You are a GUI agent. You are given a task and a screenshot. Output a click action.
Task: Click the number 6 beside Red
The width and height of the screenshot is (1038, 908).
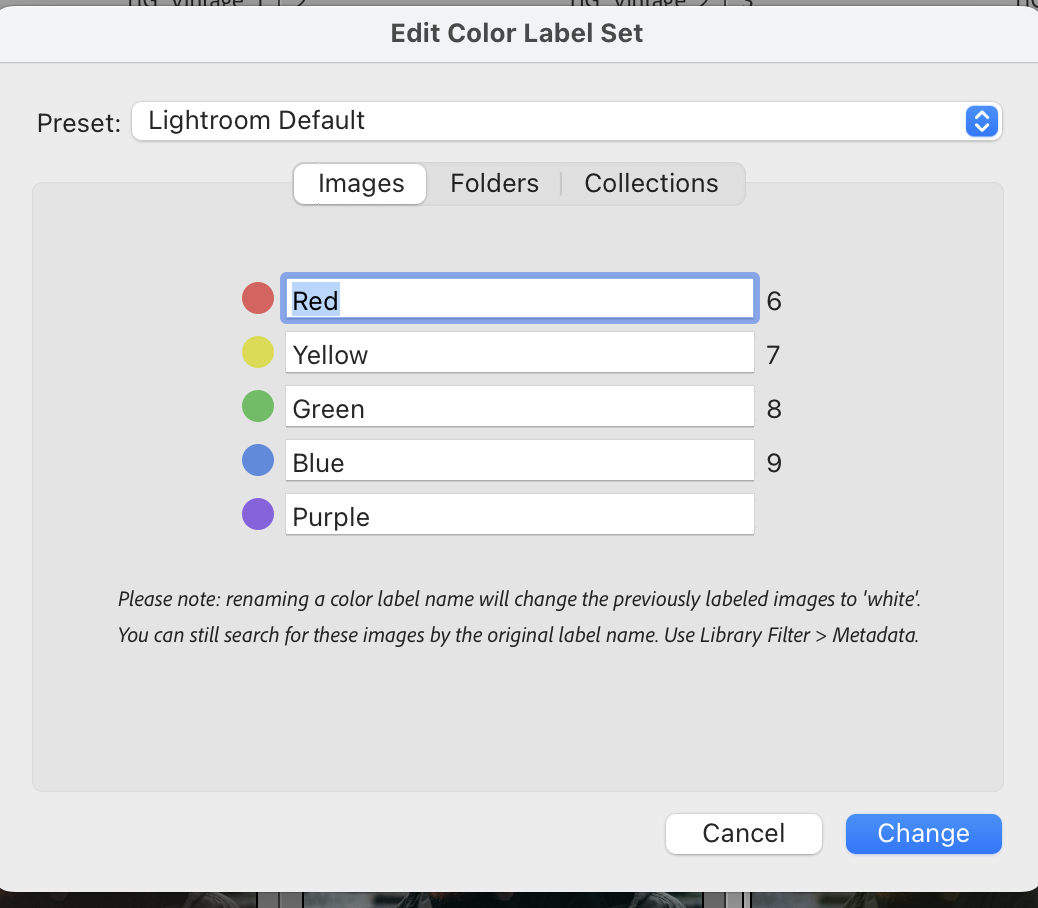click(x=774, y=300)
